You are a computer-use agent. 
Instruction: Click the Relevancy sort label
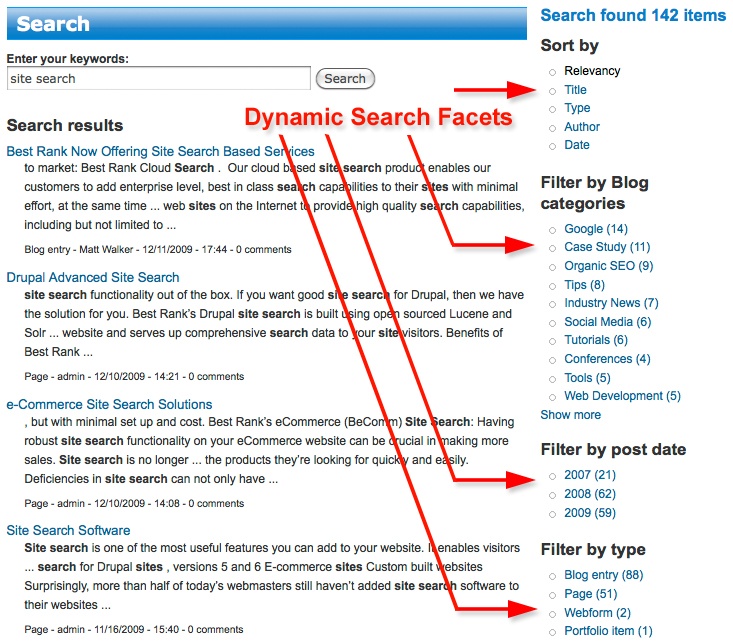pyautogui.click(x=592, y=71)
